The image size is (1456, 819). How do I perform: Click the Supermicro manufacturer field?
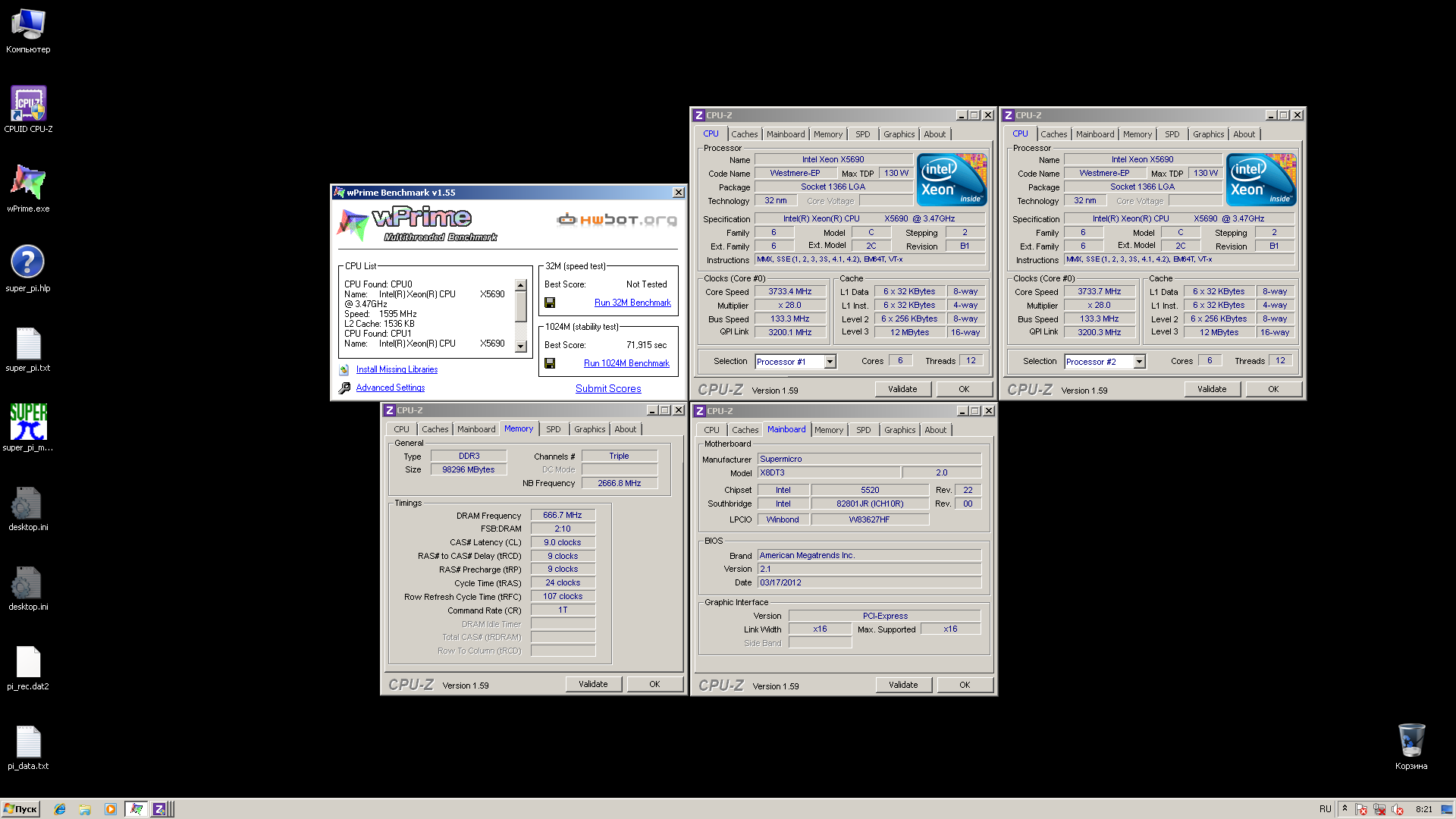point(869,459)
